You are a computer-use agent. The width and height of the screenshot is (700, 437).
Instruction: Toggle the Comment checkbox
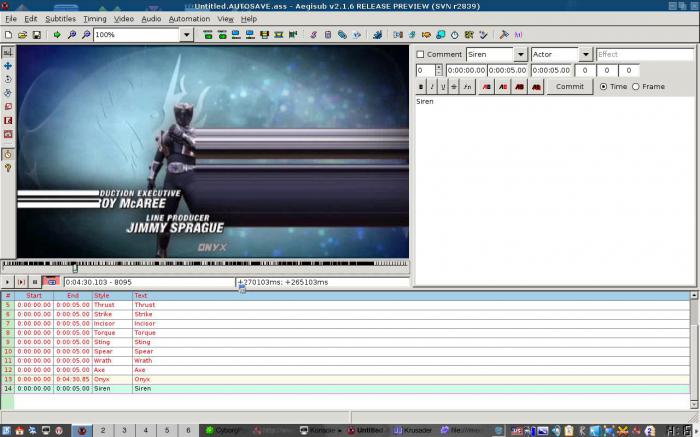420,54
